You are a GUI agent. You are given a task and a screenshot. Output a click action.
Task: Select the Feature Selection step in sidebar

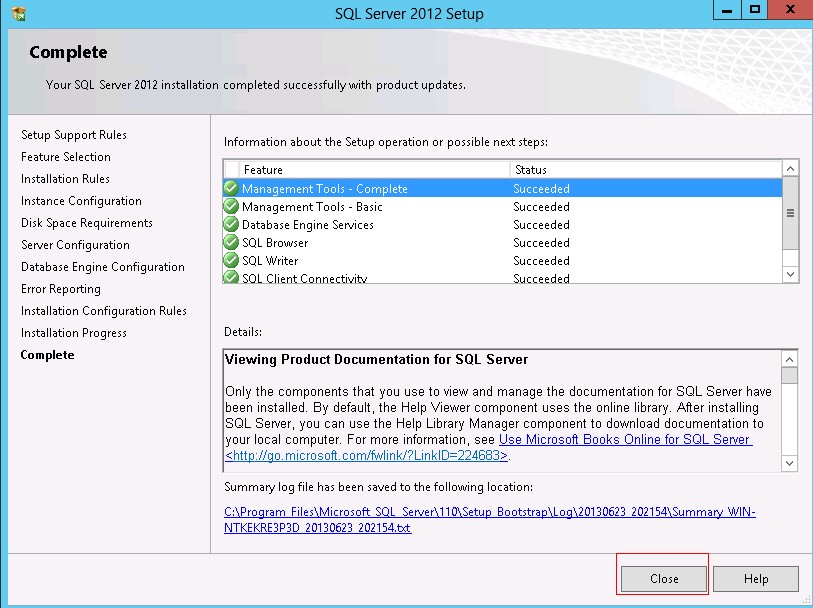point(66,157)
